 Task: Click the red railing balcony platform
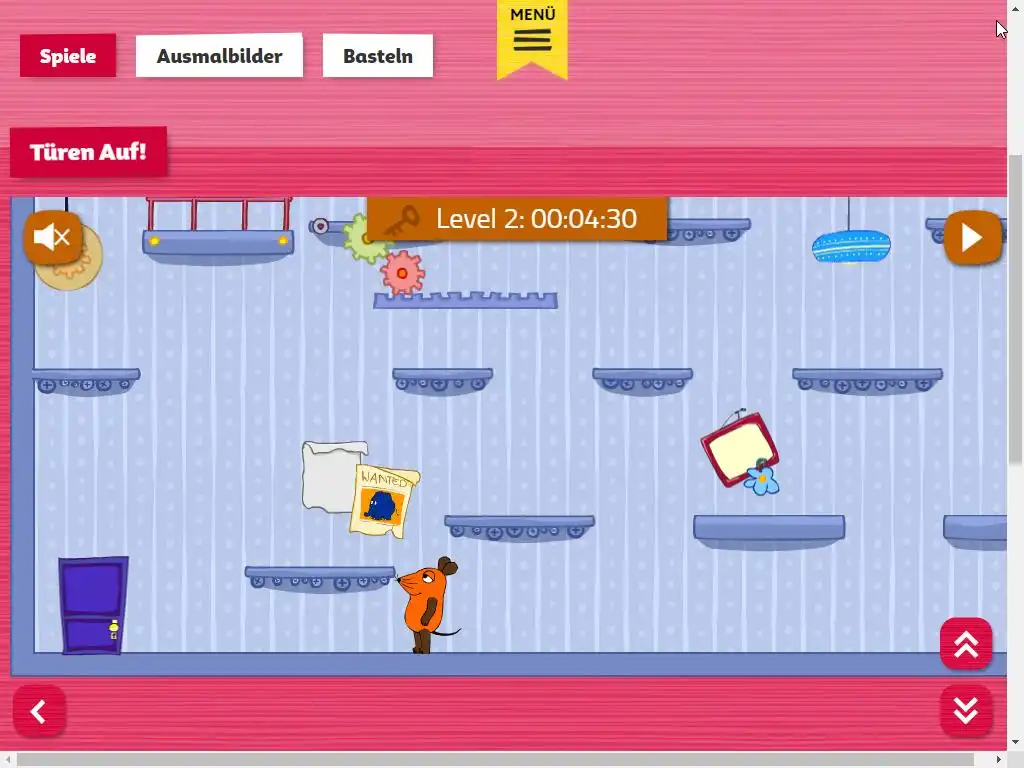(218, 230)
